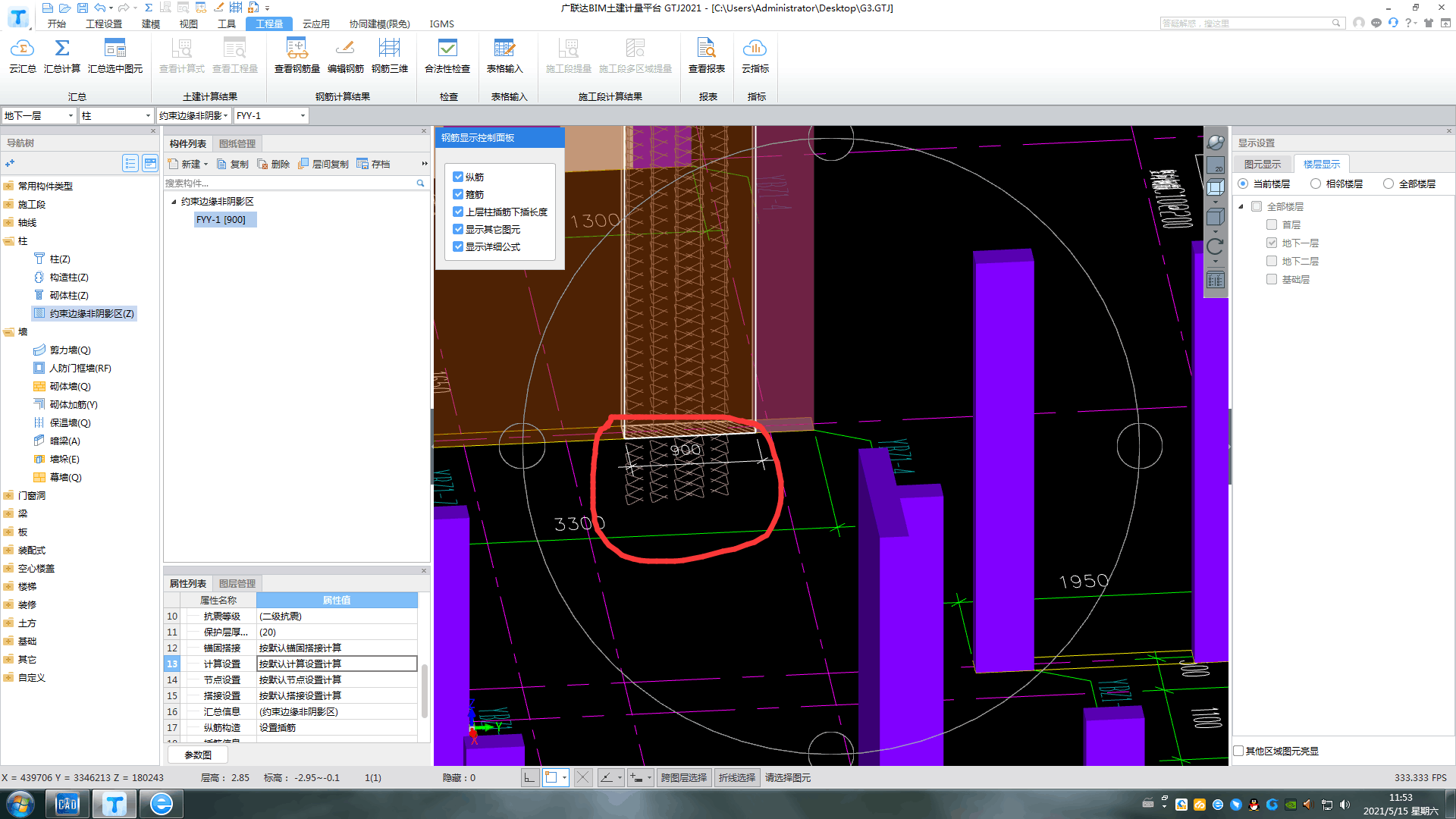
Task: Toggle 上层柱插筋下插长度 checkbox
Action: (x=458, y=212)
